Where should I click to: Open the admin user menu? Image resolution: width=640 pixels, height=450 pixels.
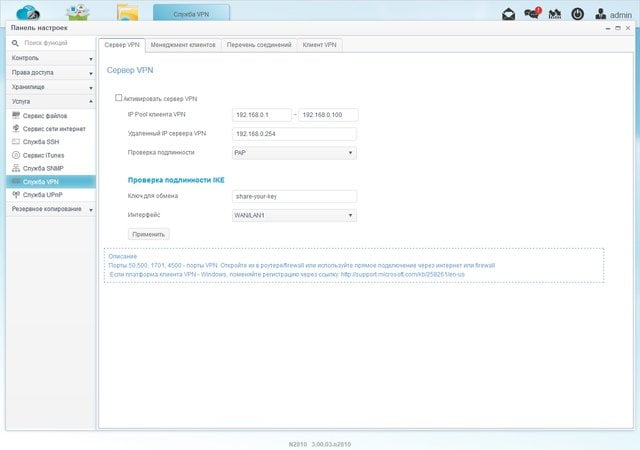click(613, 15)
